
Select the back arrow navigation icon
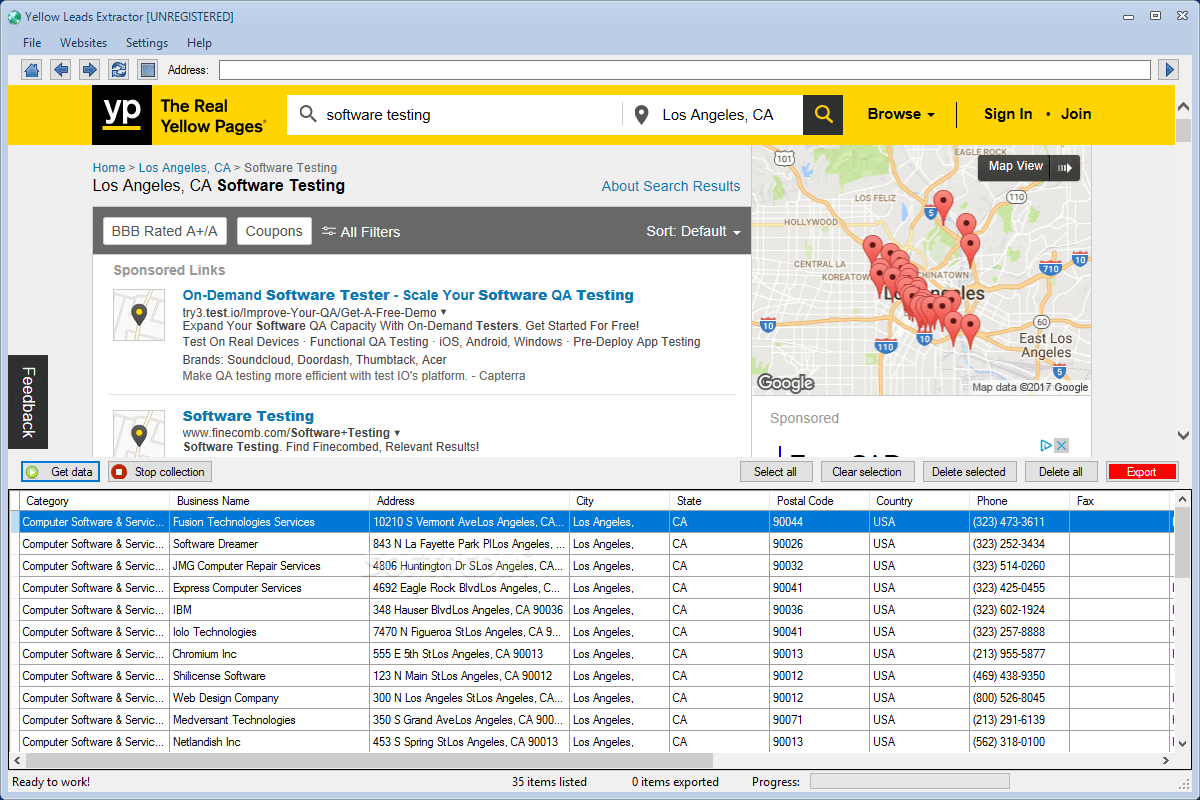click(60, 69)
